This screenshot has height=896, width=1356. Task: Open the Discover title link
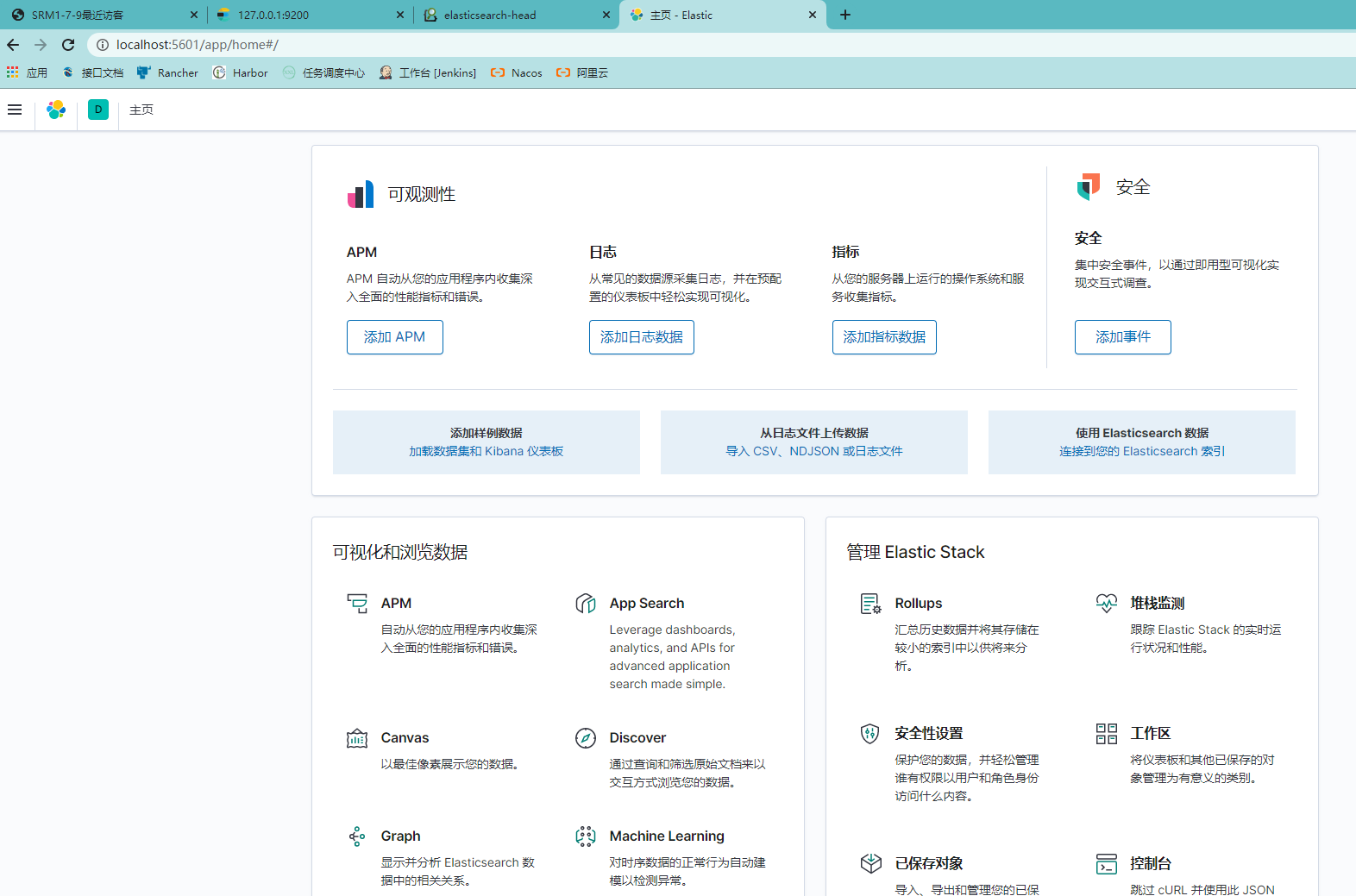coord(637,738)
